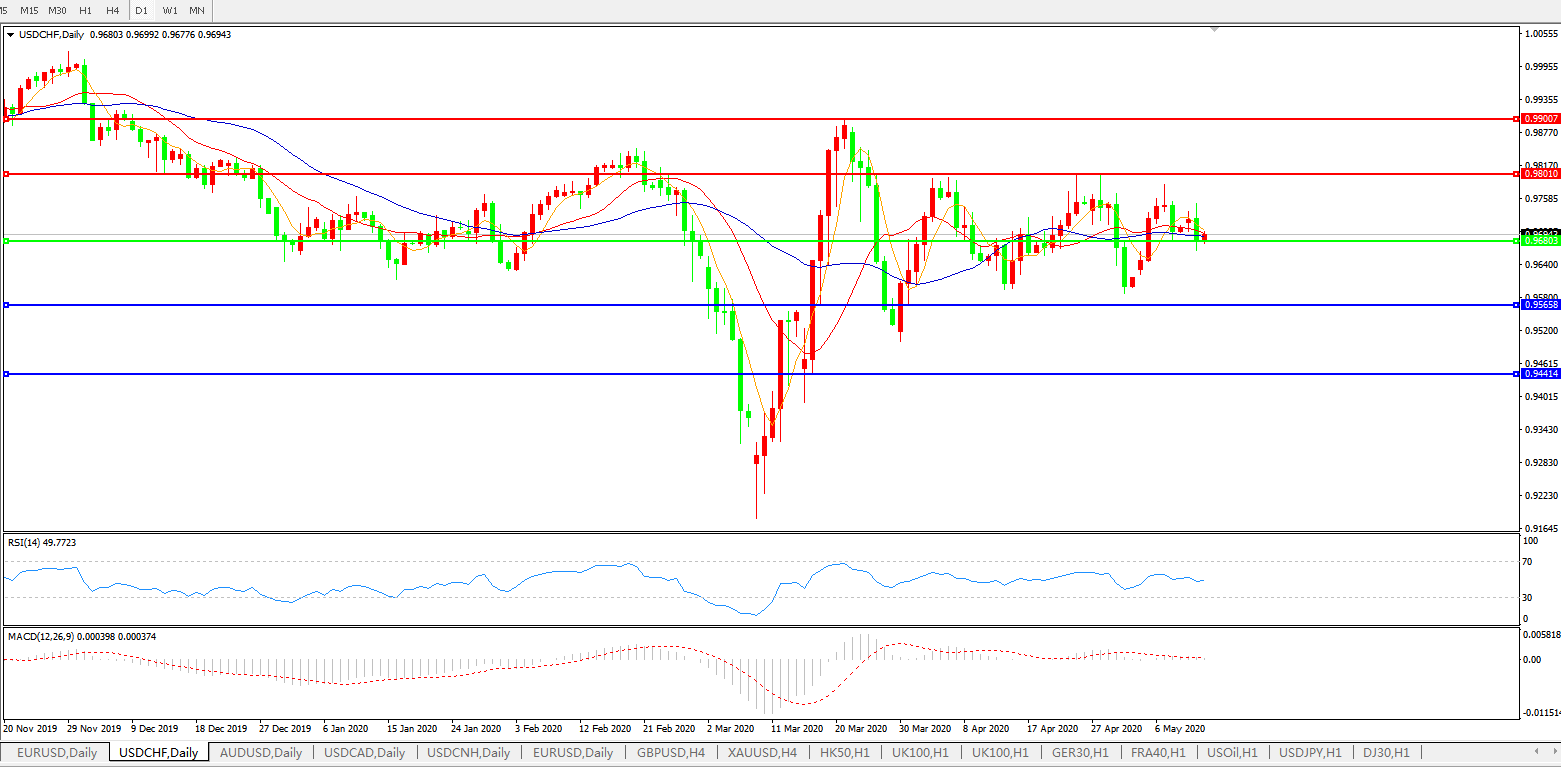The width and height of the screenshot is (1561, 767).
Task: Switch to the M15 timeframe
Action: (30, 10)
